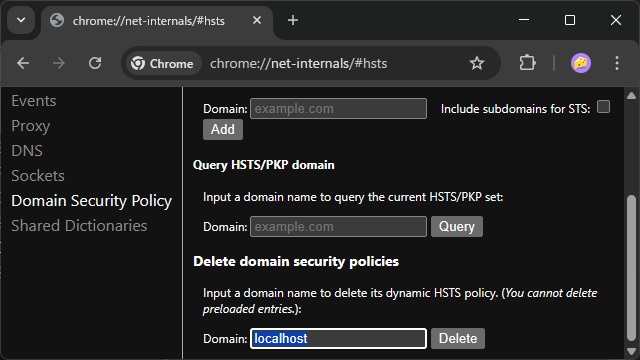Focus the Delete domain field containing localhost
Image resolution: width=640 pixels, height=360 pixels.
point(338,338)
